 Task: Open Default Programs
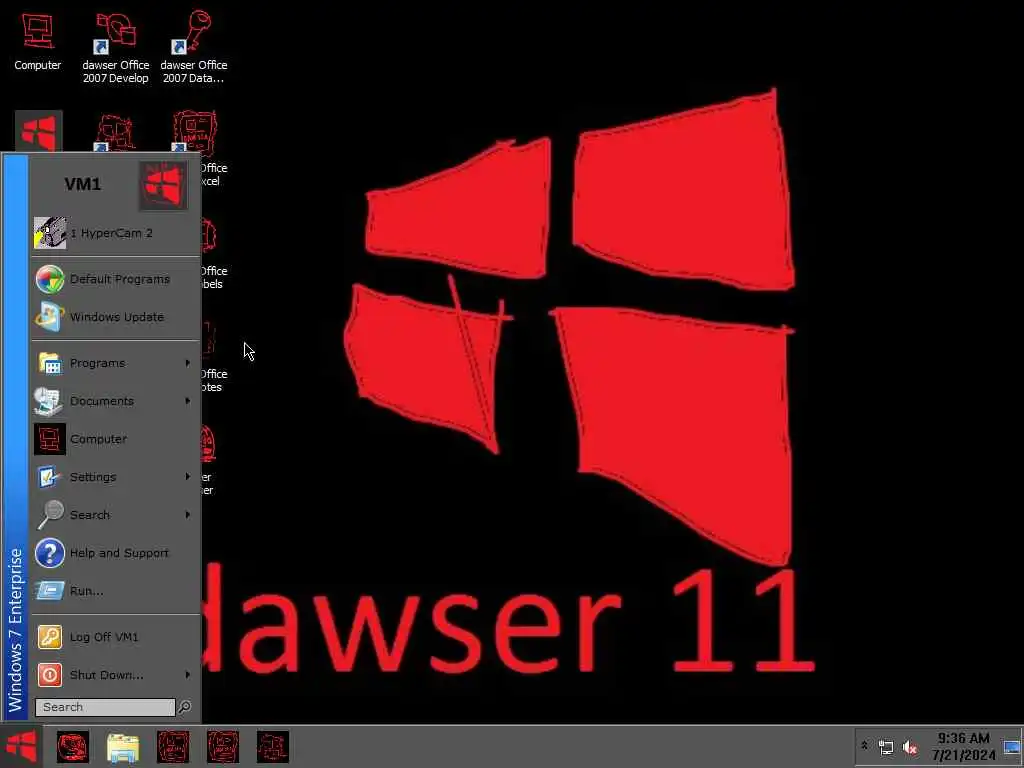[115, 279]
